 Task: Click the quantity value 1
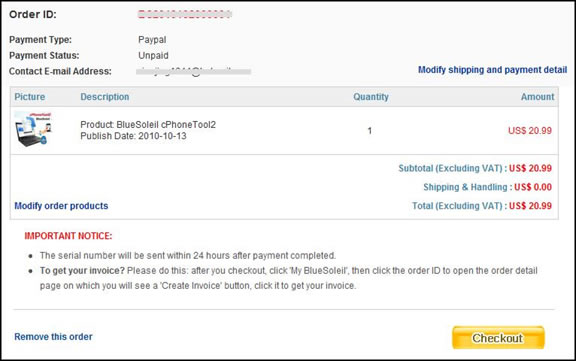(370, 130)
